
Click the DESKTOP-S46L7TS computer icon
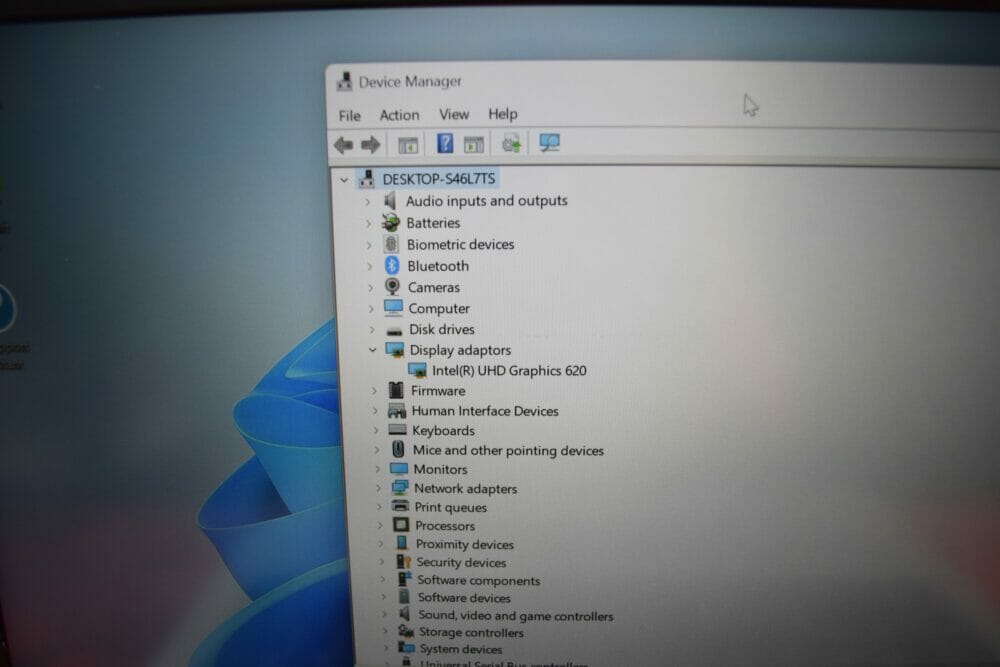click(x=367, y=179)
